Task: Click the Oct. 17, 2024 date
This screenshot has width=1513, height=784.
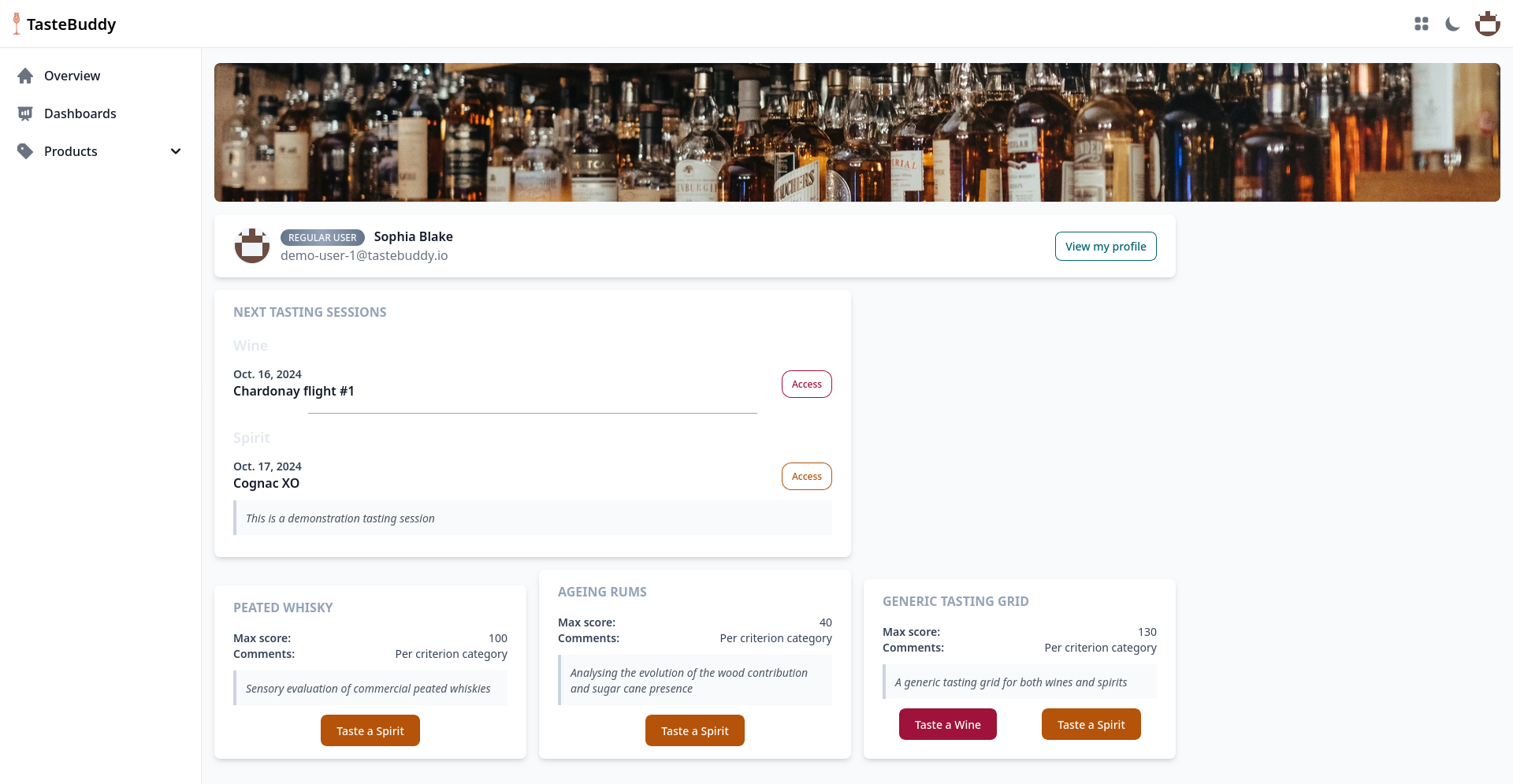Action: 267,466
